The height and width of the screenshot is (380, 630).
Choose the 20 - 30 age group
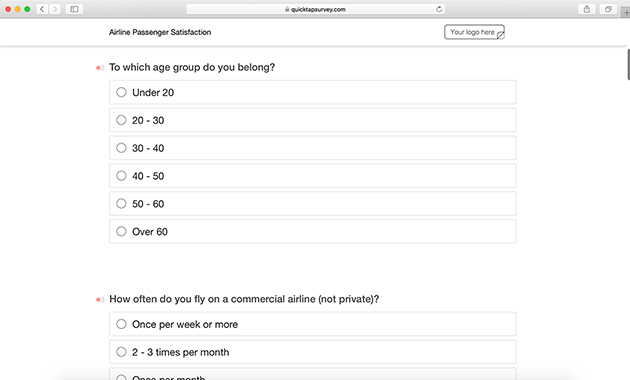[x=313, y=120]
